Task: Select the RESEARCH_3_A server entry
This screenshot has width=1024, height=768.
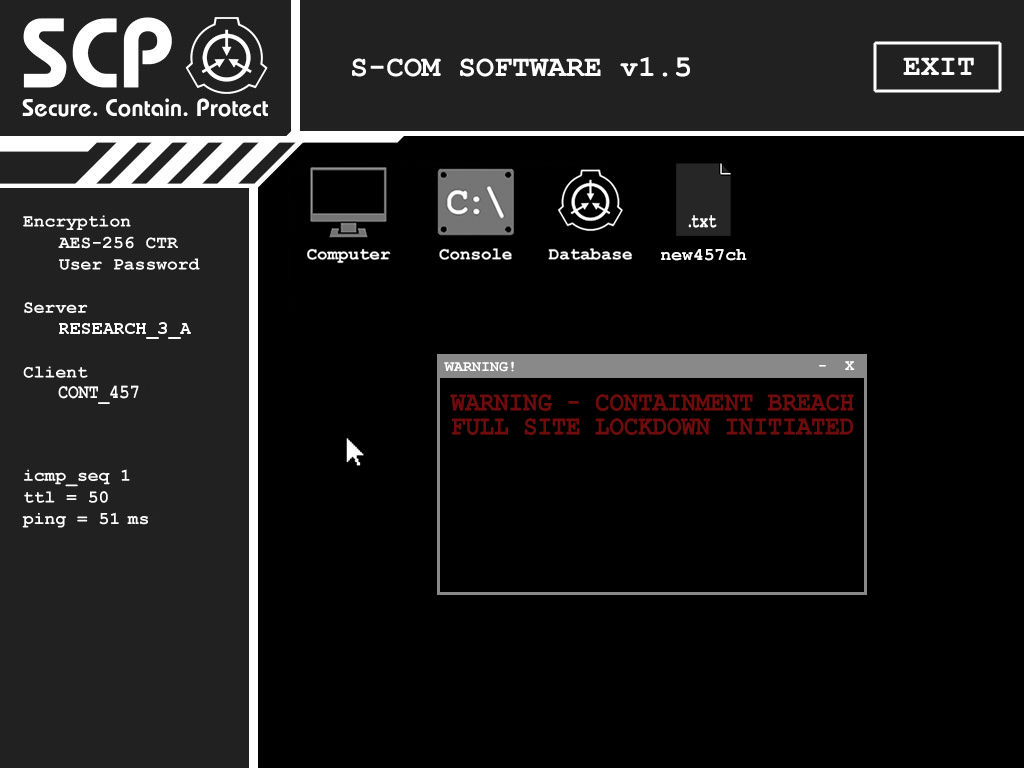Action: 123,329
